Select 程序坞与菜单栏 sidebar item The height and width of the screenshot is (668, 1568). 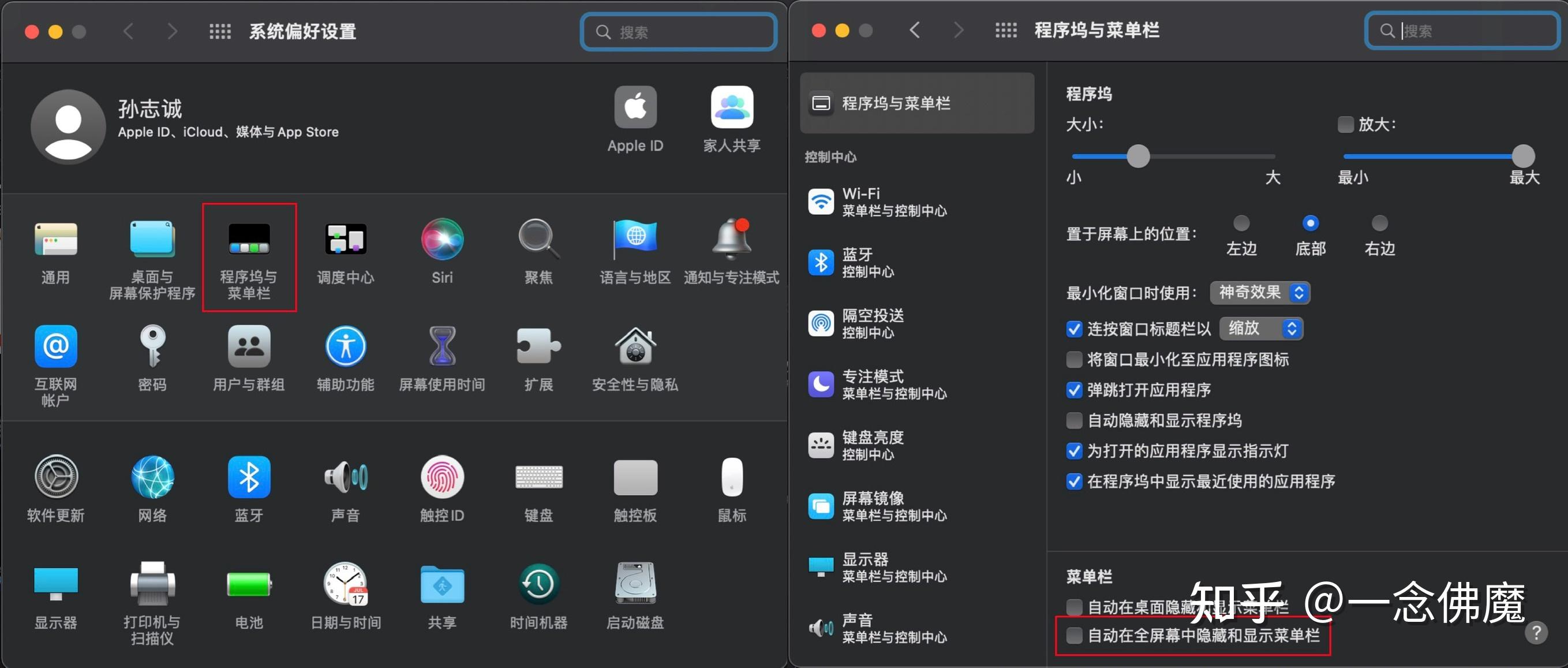pos(916,103)
